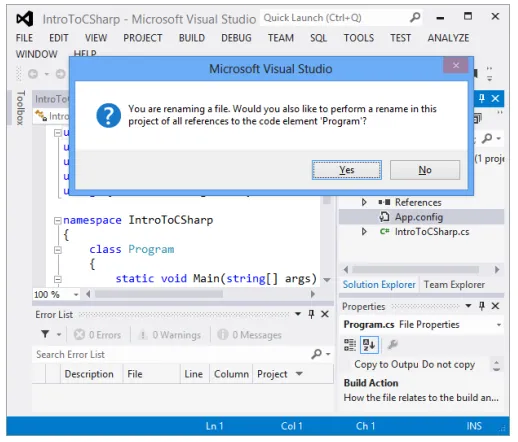Image resolution: width=518 pixels, height=442 pixels.
Task: Open the FILE menu
Action: (x=24, y=38)
